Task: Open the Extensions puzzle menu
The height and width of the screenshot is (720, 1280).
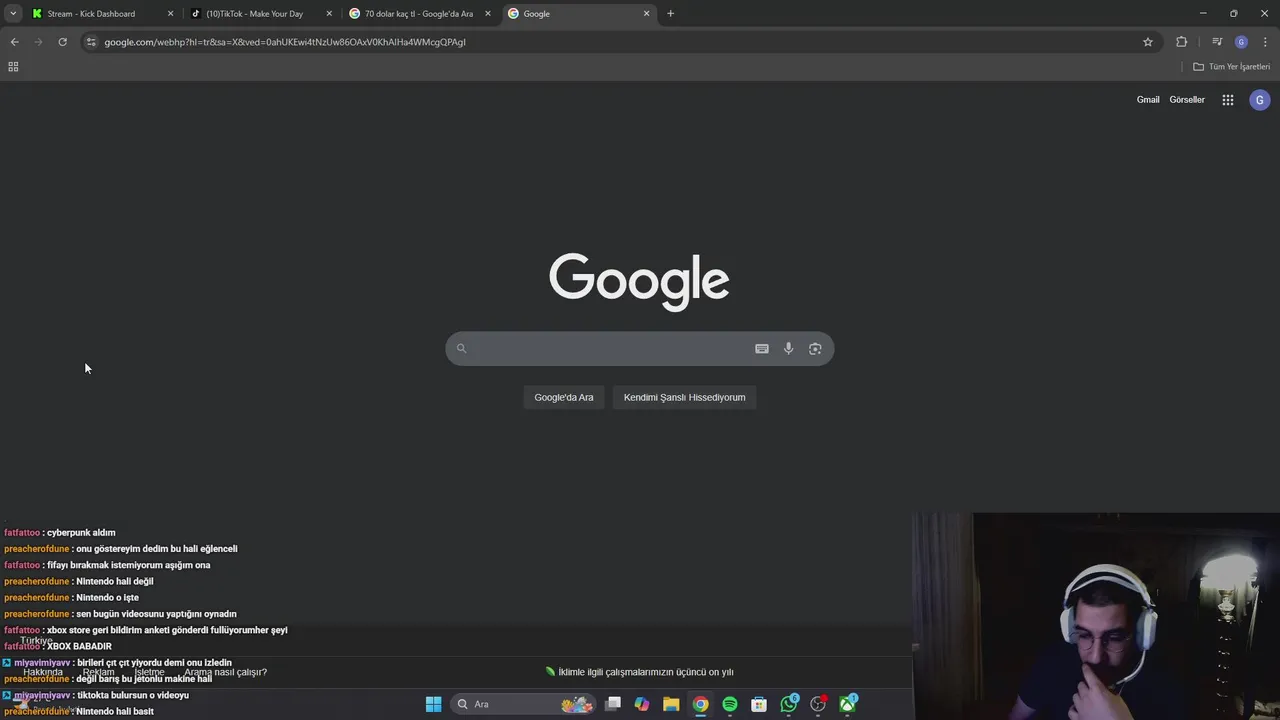Action: (1181, 42)
